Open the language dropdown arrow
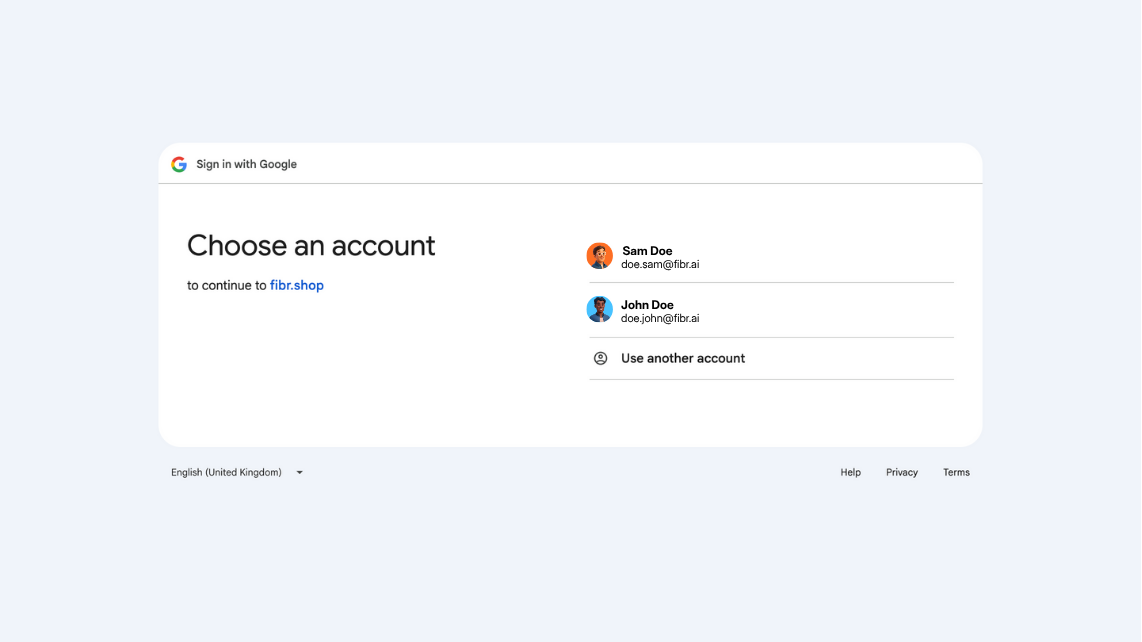Image resolution: width=1142 pixels, height=642 pixels. [x=299, y=473]
